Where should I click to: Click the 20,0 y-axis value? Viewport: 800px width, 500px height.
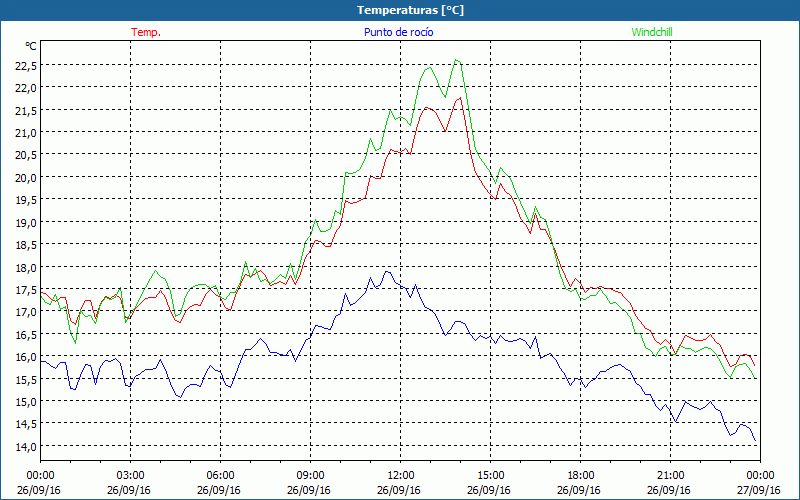click(x=25, y=177)
